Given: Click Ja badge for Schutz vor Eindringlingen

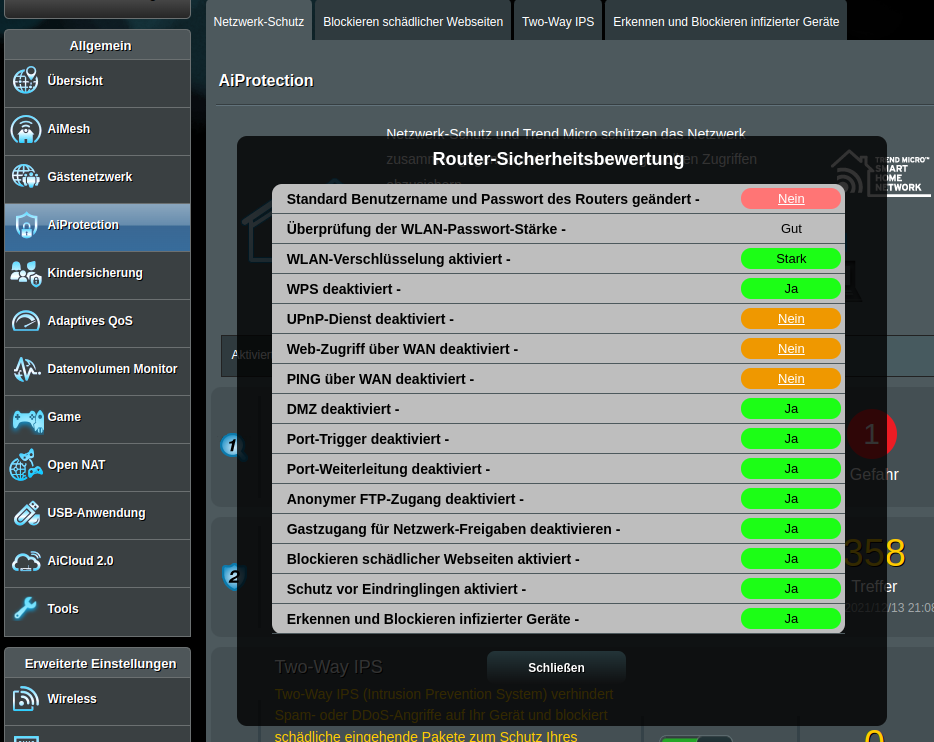Looking at the screenshot, I should pyautogui.click(x=791, y=588).
